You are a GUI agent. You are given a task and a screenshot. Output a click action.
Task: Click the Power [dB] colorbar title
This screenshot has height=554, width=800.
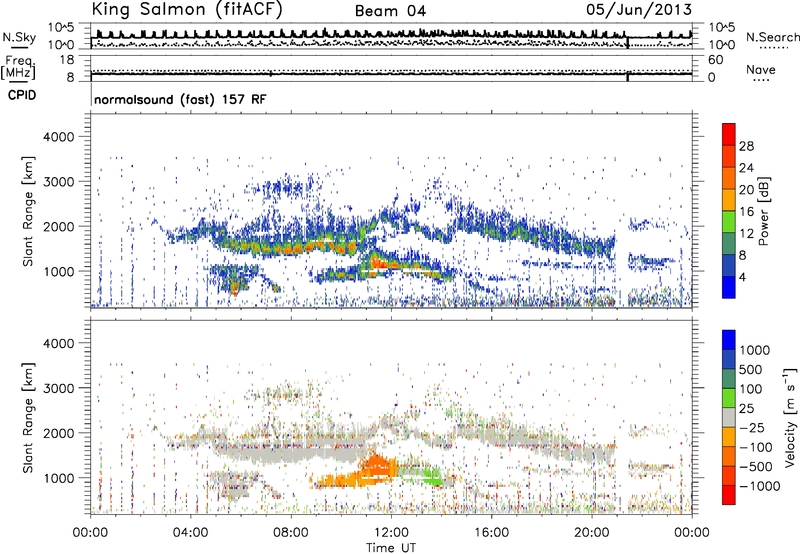763,211
